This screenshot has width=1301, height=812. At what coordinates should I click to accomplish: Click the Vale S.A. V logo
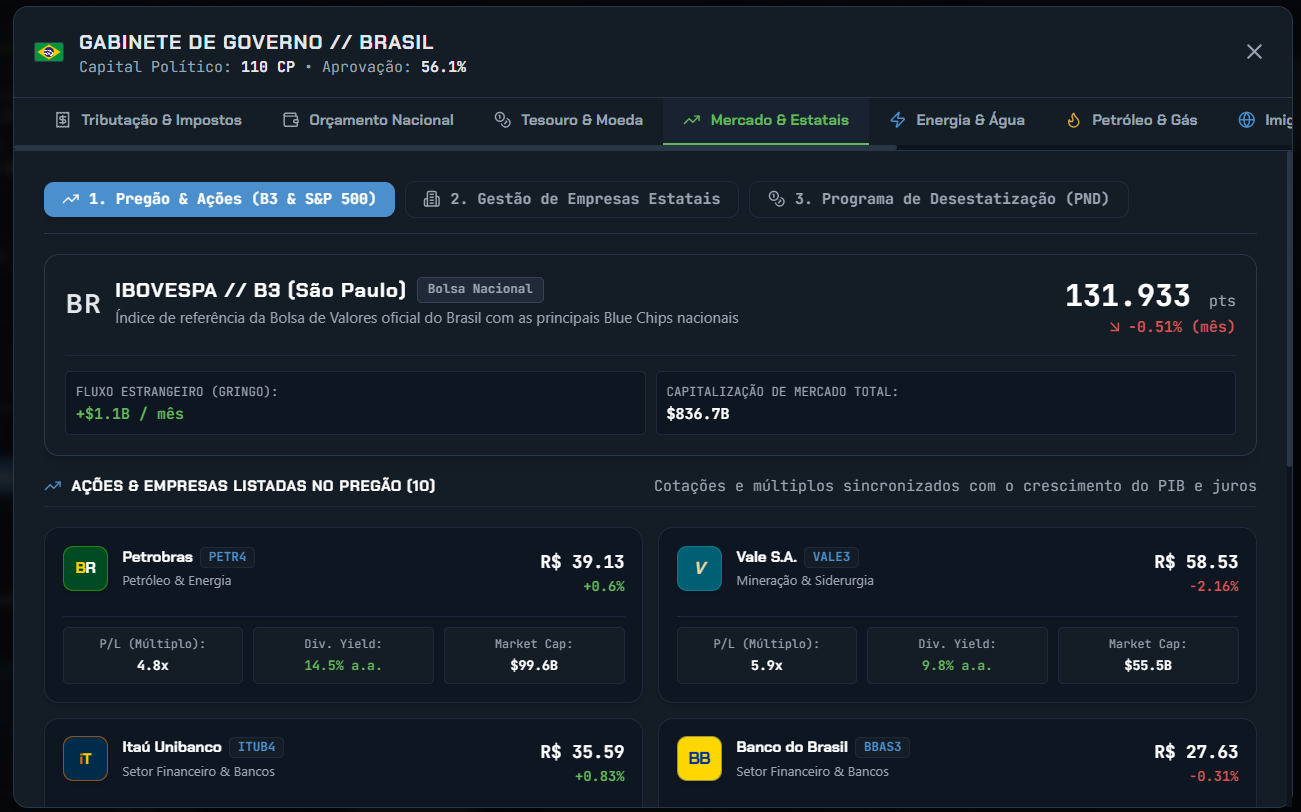699,568
